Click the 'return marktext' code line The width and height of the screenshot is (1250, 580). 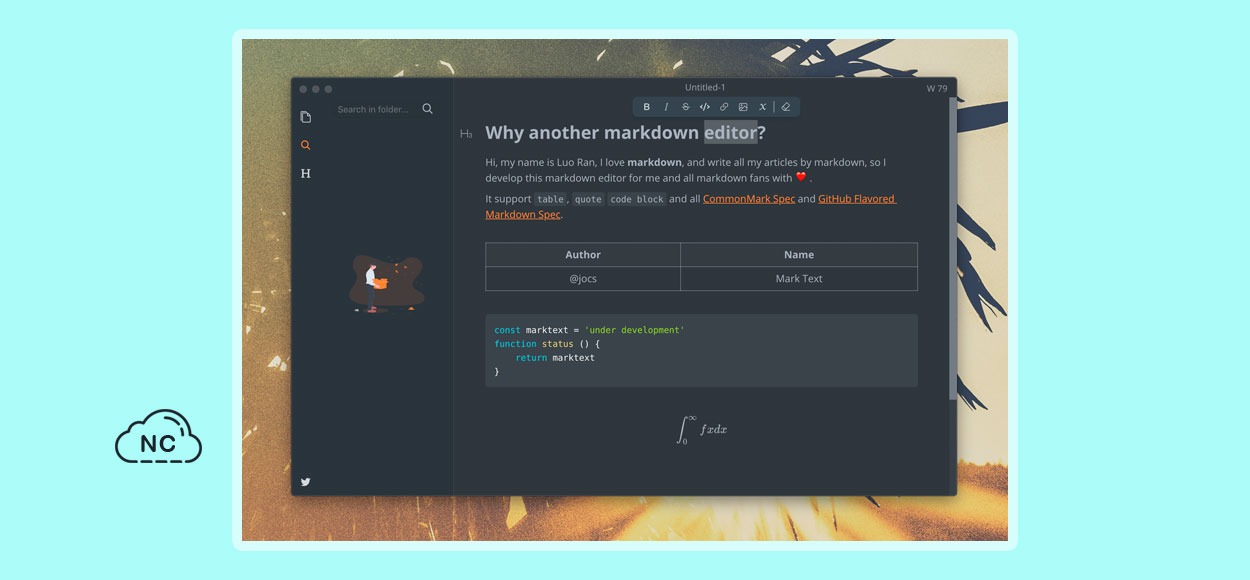tap(555, 358)
